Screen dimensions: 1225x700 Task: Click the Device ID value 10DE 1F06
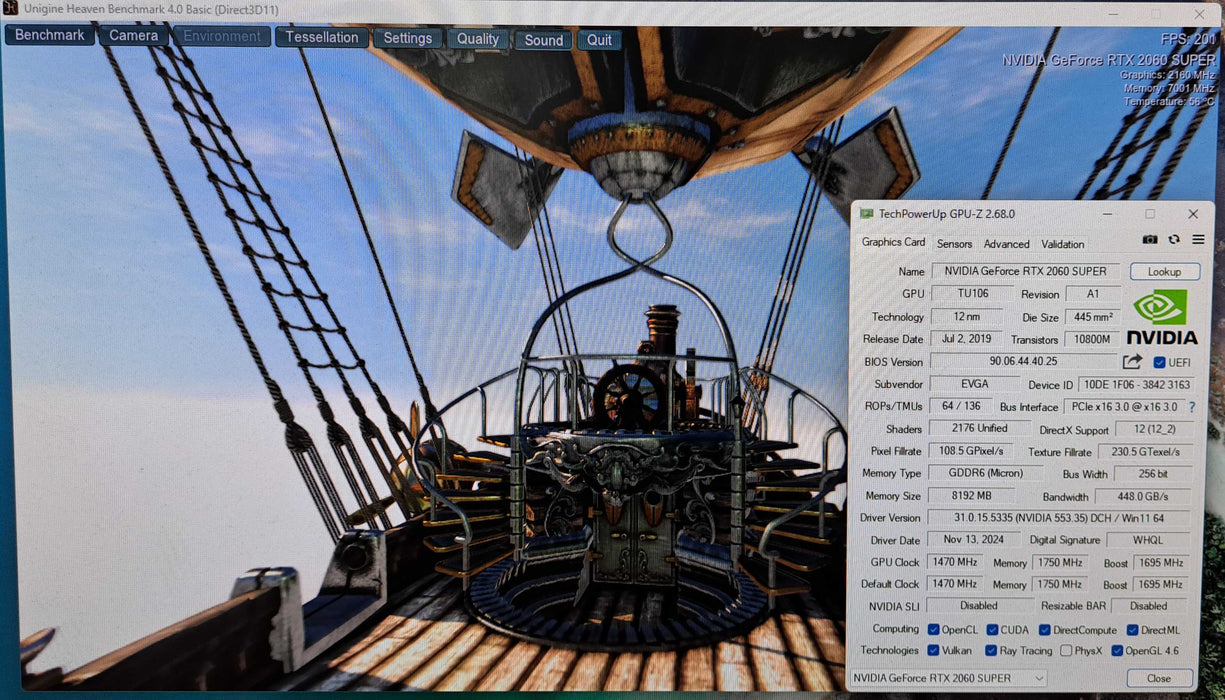click(1135, 385)
